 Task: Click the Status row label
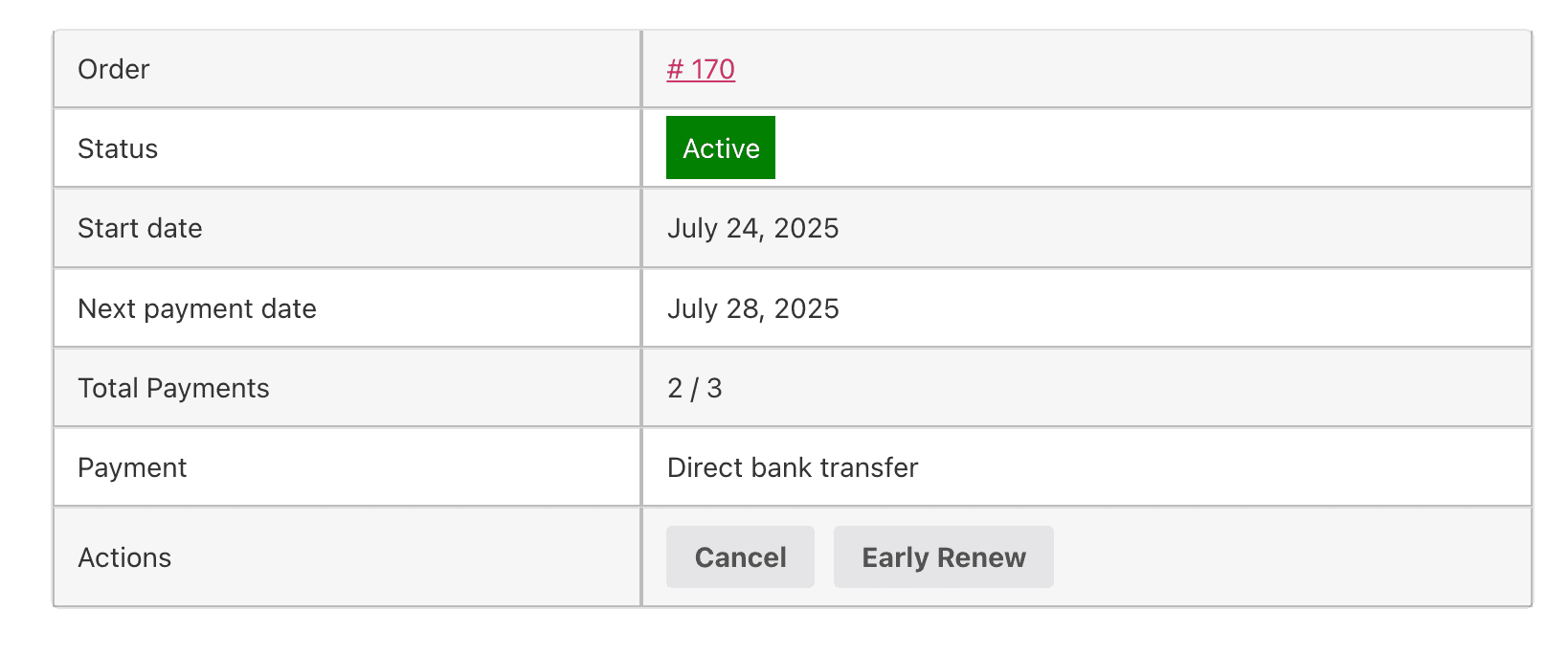click(x=118, y=148)
